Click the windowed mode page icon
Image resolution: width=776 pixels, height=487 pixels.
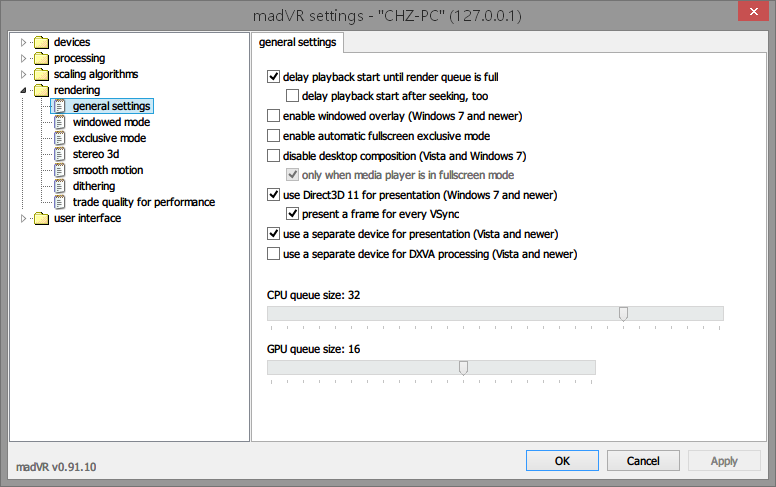[60, 122]
